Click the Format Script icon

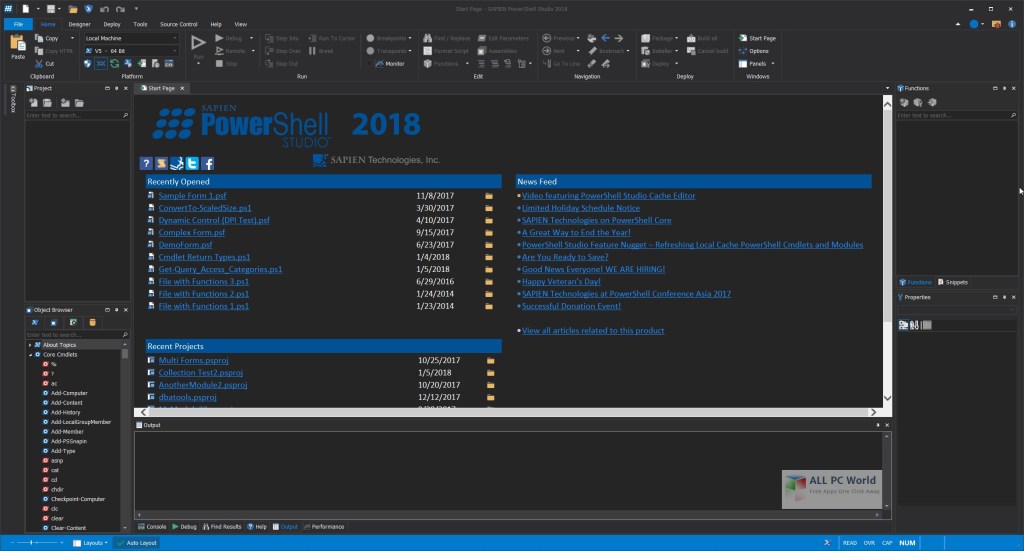427,51
